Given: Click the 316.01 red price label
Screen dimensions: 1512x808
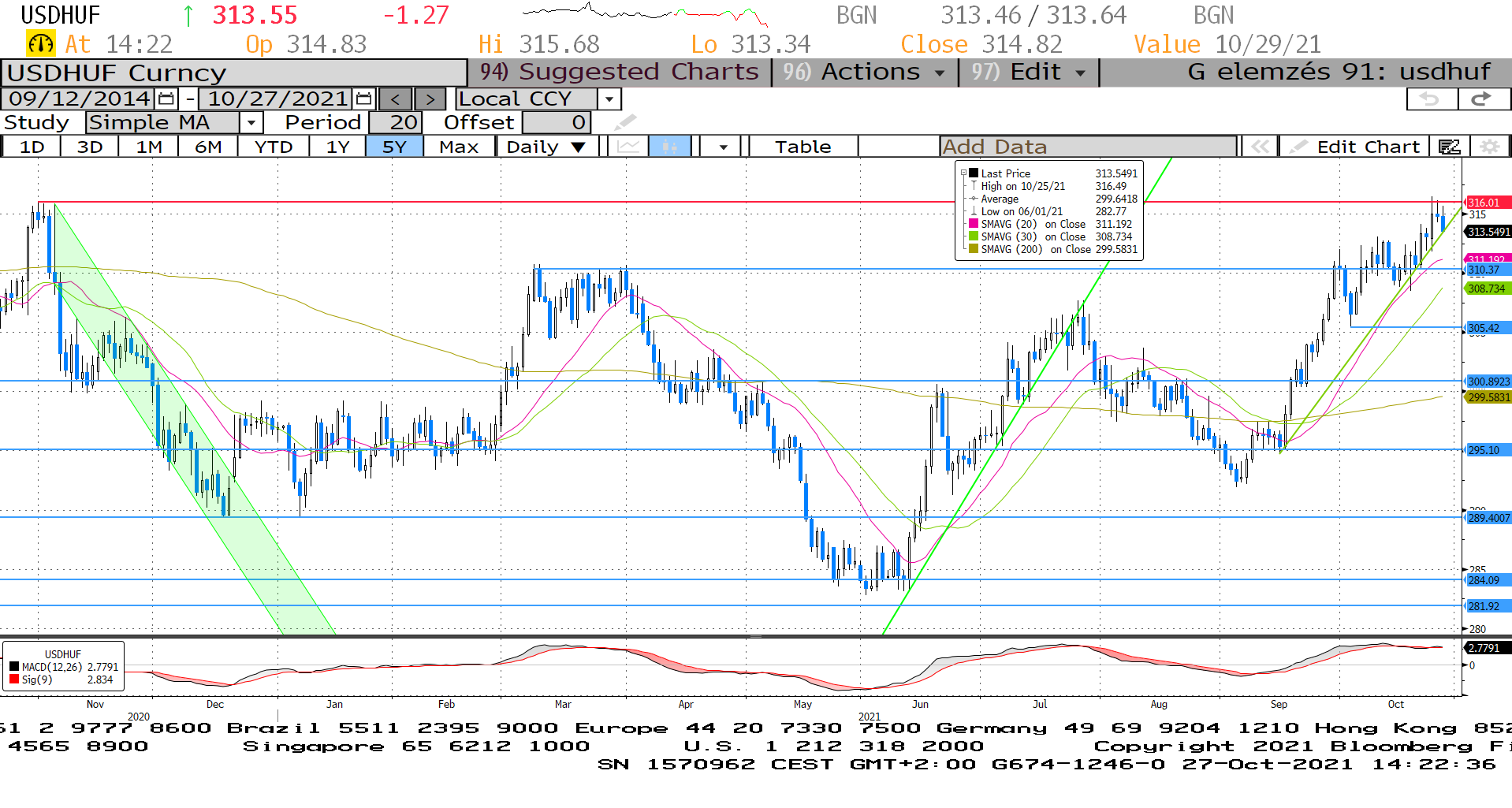Looking at the screenshot, I should [x=1487, y=203].
